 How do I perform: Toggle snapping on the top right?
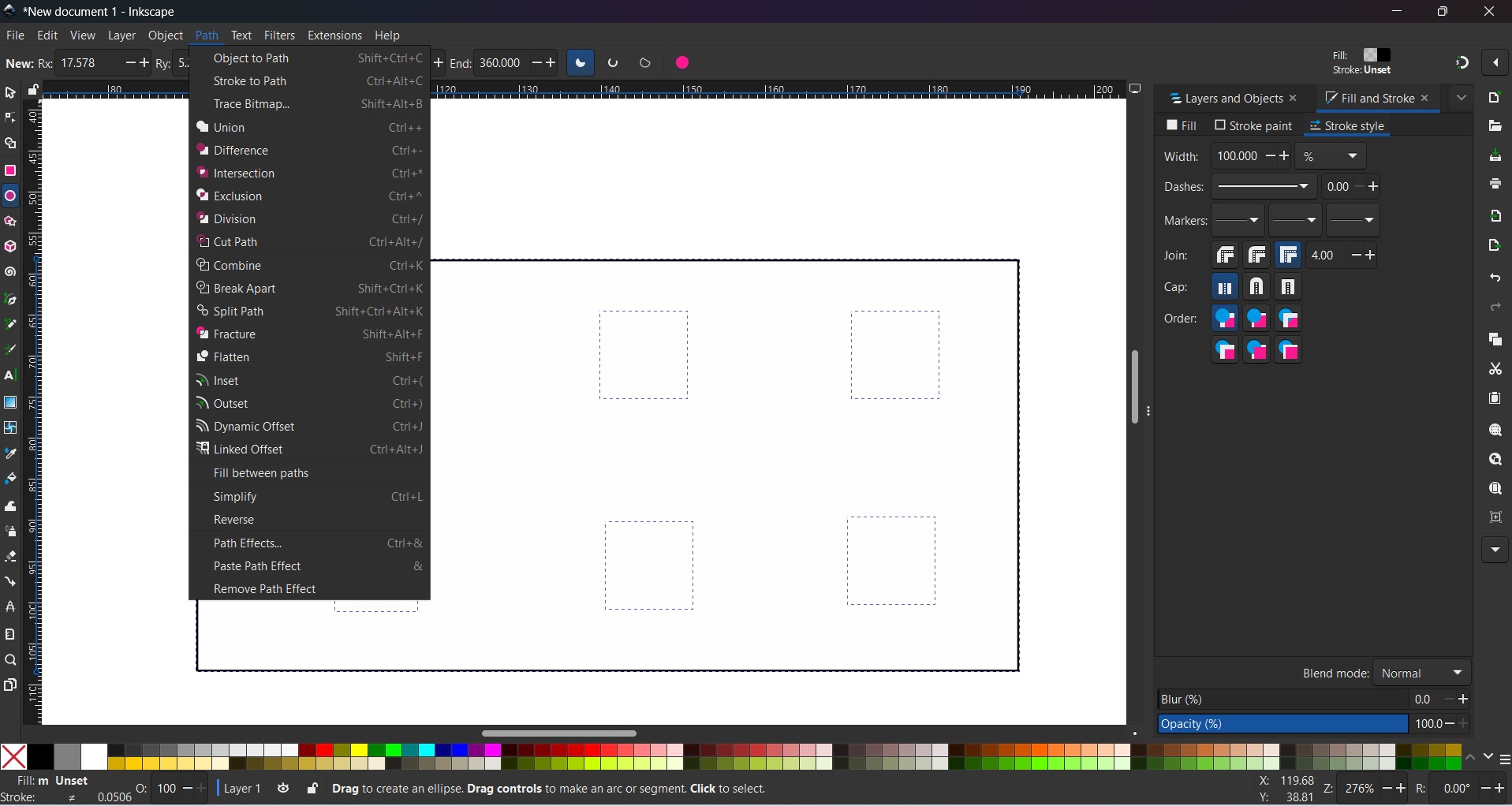[1462, 62]
